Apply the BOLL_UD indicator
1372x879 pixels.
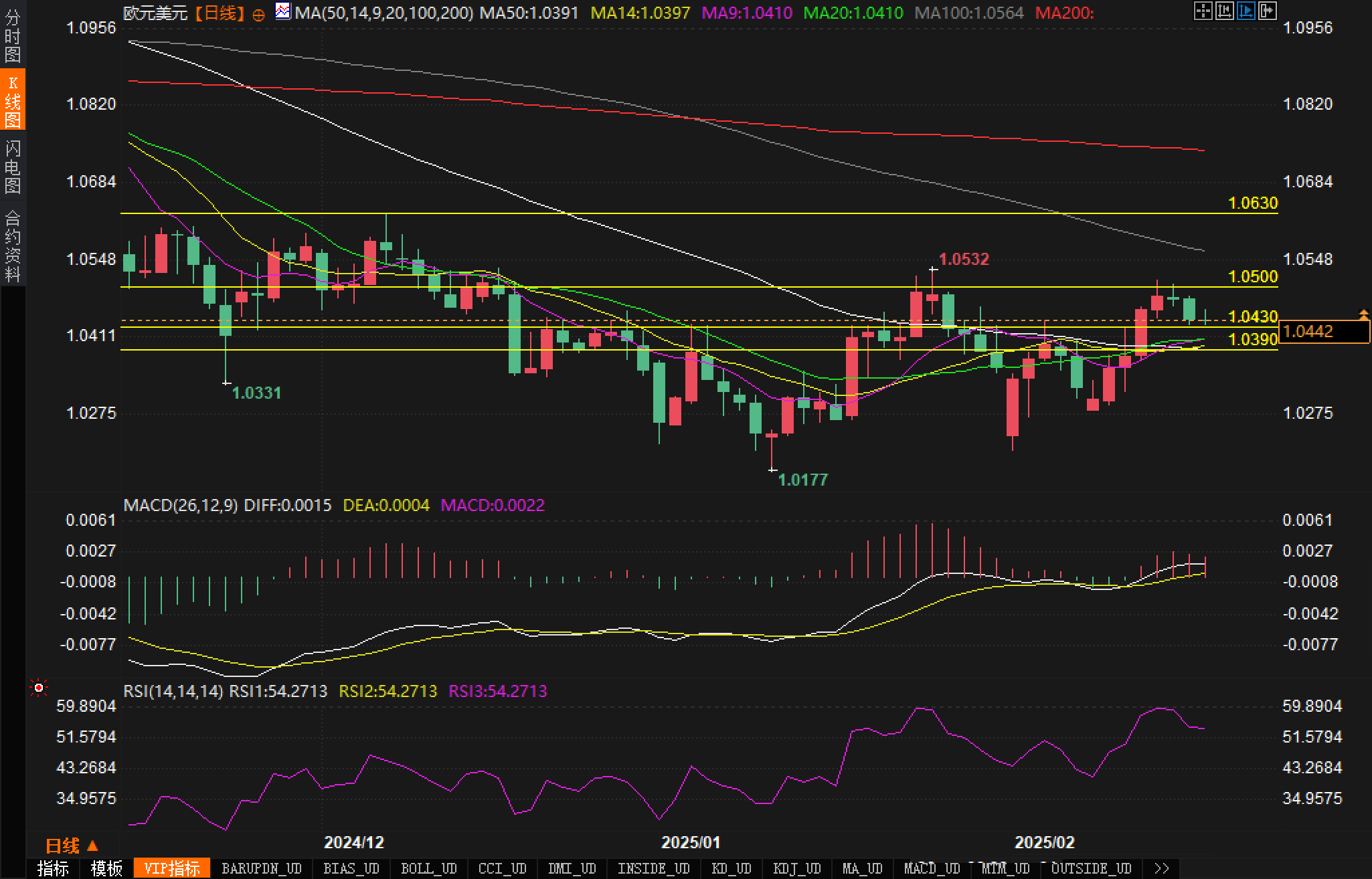429,868
